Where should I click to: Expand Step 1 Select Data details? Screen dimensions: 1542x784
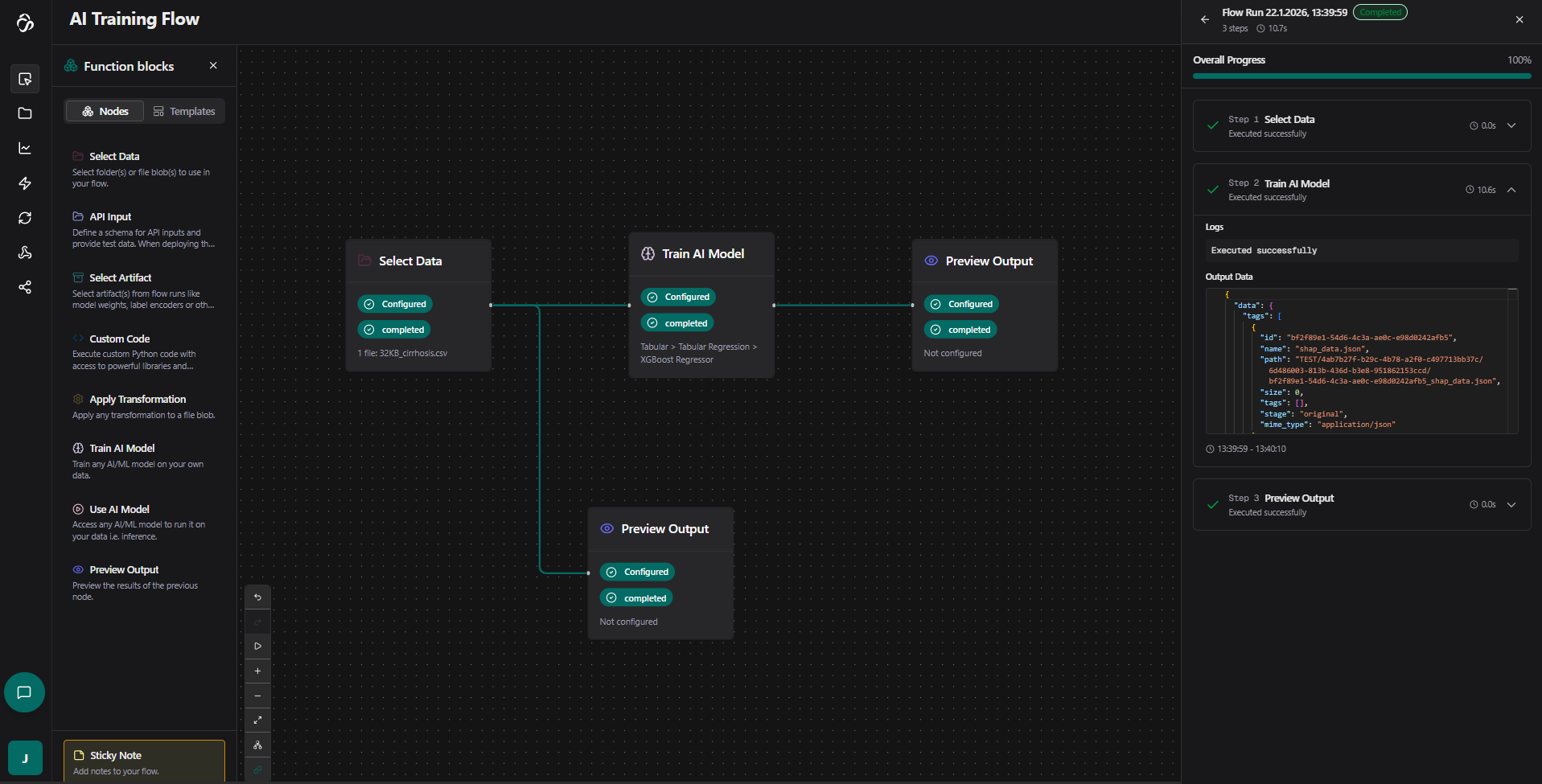pos(1511,125)
